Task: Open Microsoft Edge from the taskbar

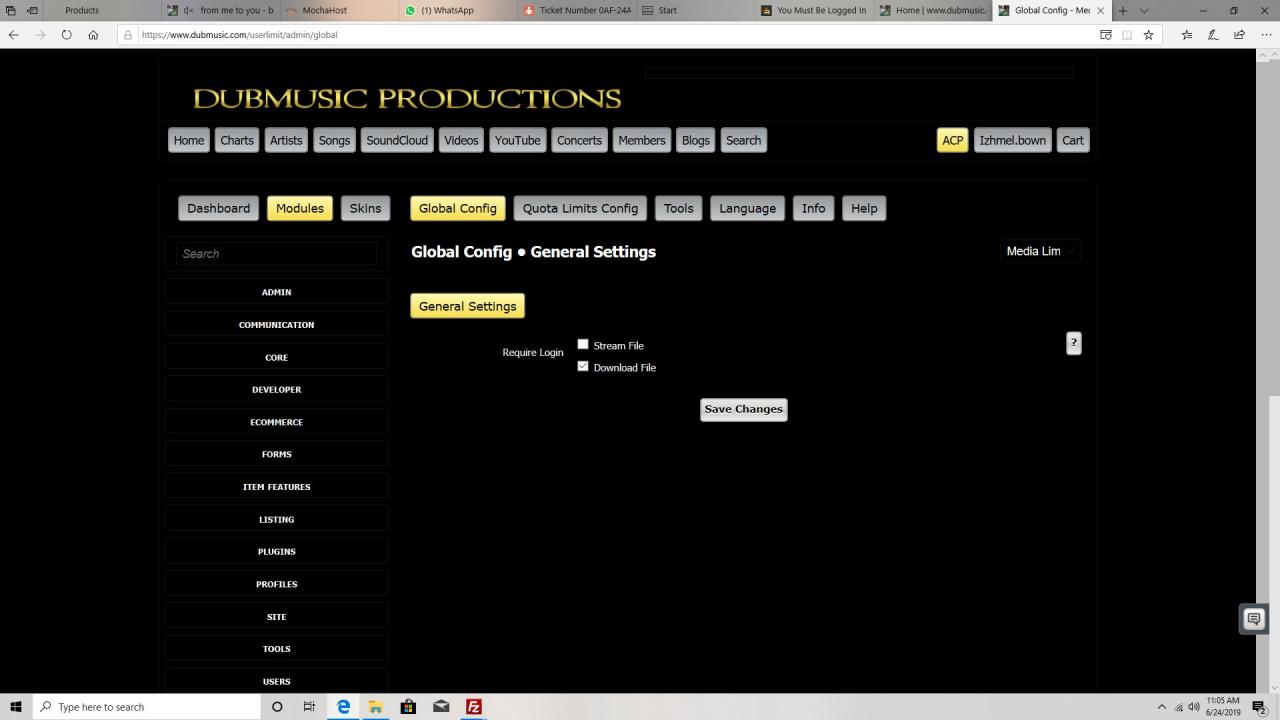Action: pos(343,707)
